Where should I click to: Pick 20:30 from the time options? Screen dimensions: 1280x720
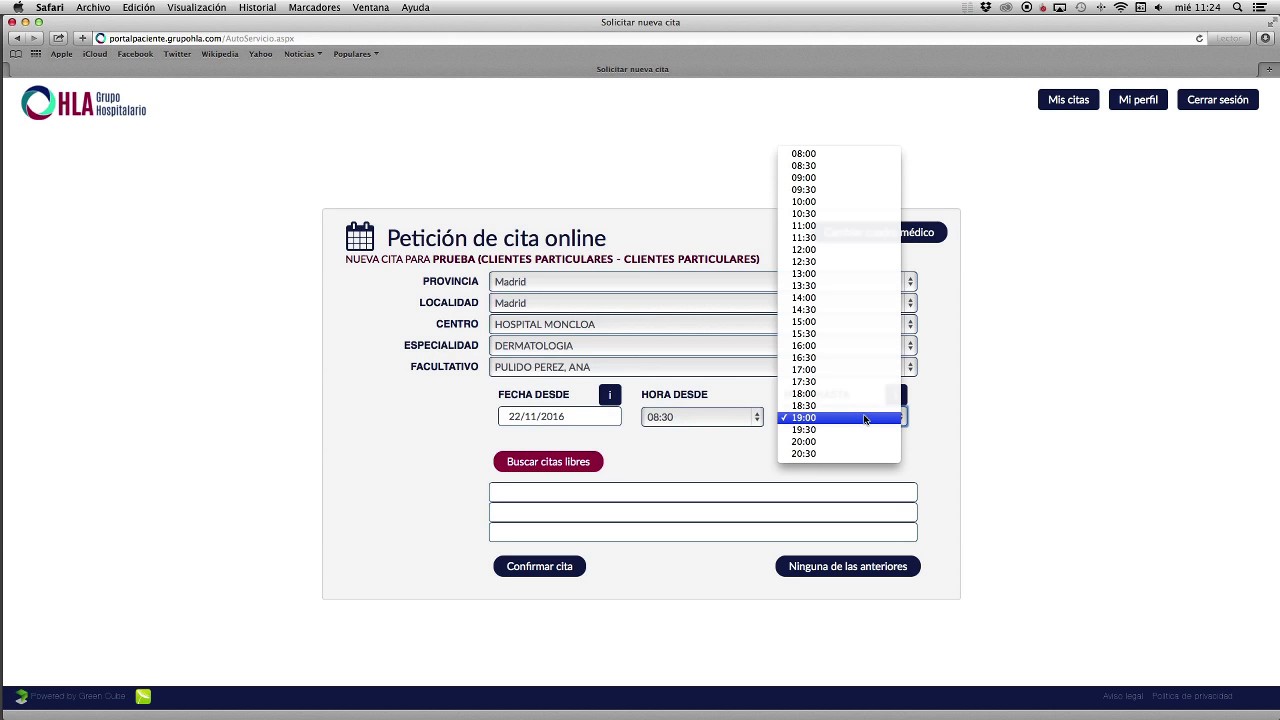804,454
